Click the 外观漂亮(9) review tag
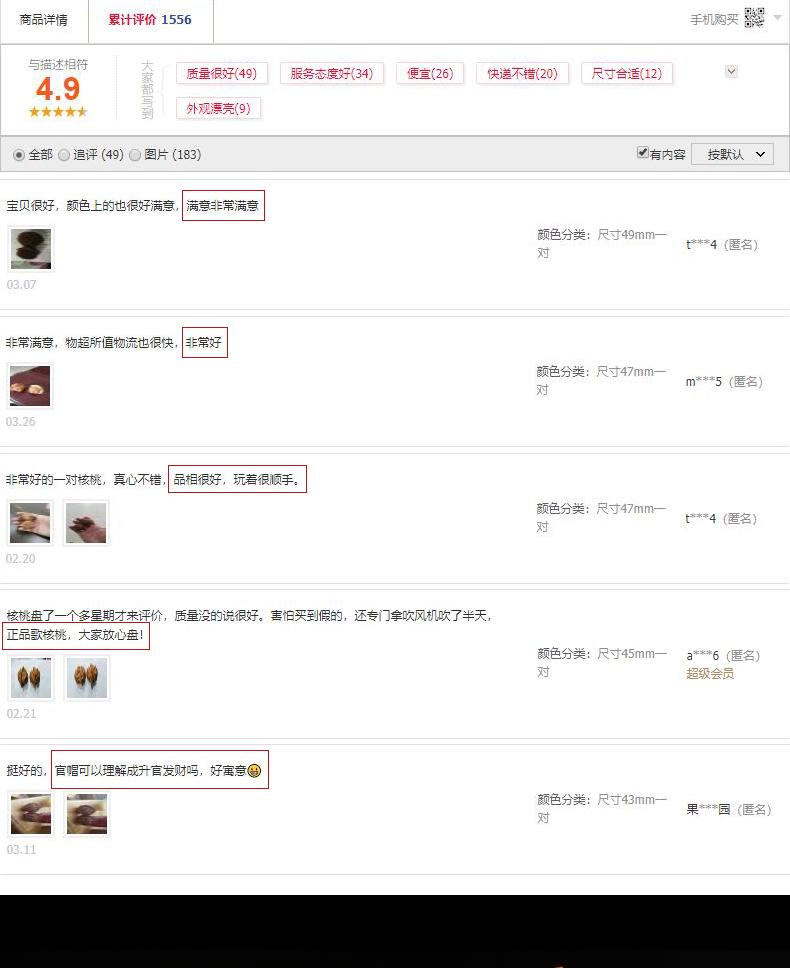Viewport: 790px width, 968px height. point(218,109)
